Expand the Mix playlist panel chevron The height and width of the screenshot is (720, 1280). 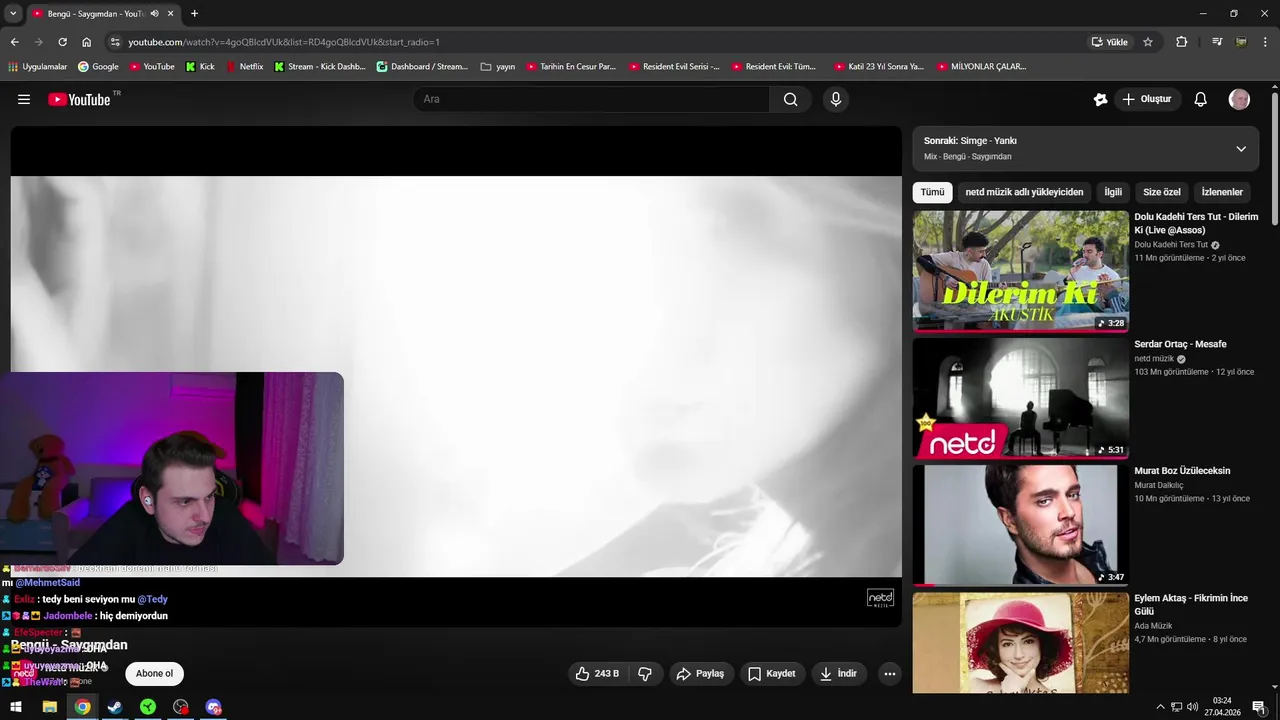click(1241, 149)
